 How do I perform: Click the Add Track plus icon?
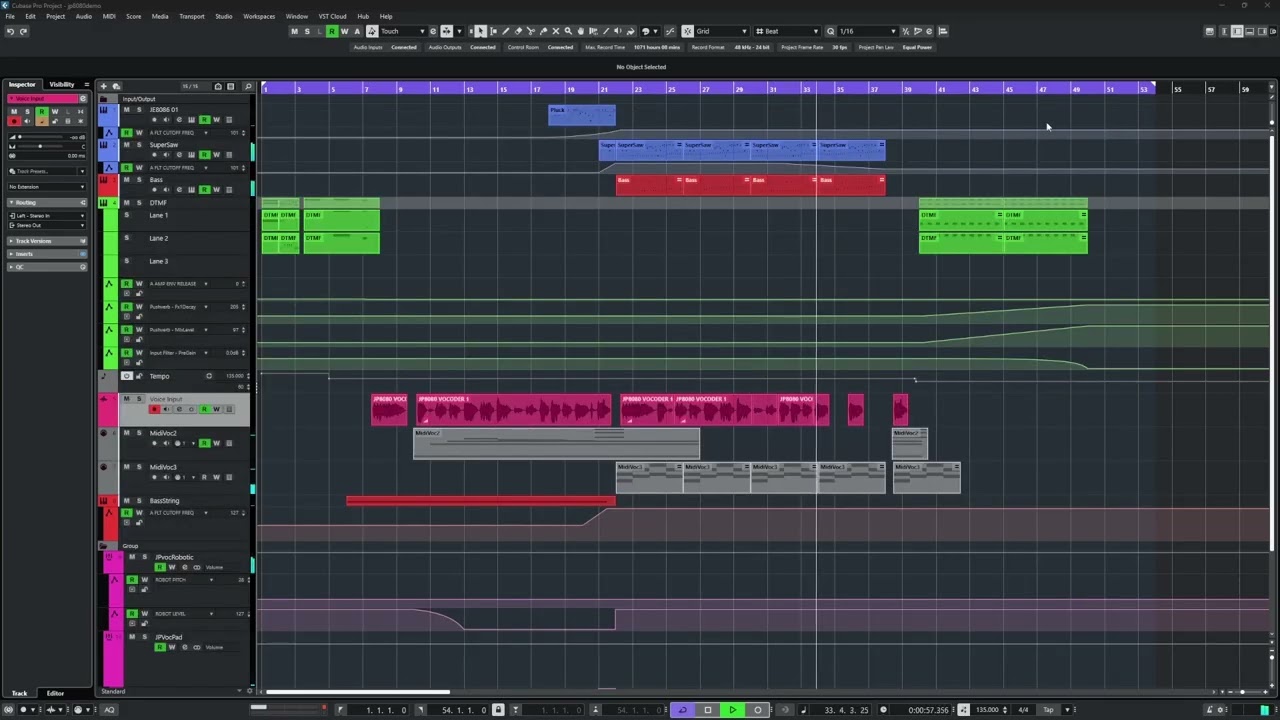pos(104,86)
